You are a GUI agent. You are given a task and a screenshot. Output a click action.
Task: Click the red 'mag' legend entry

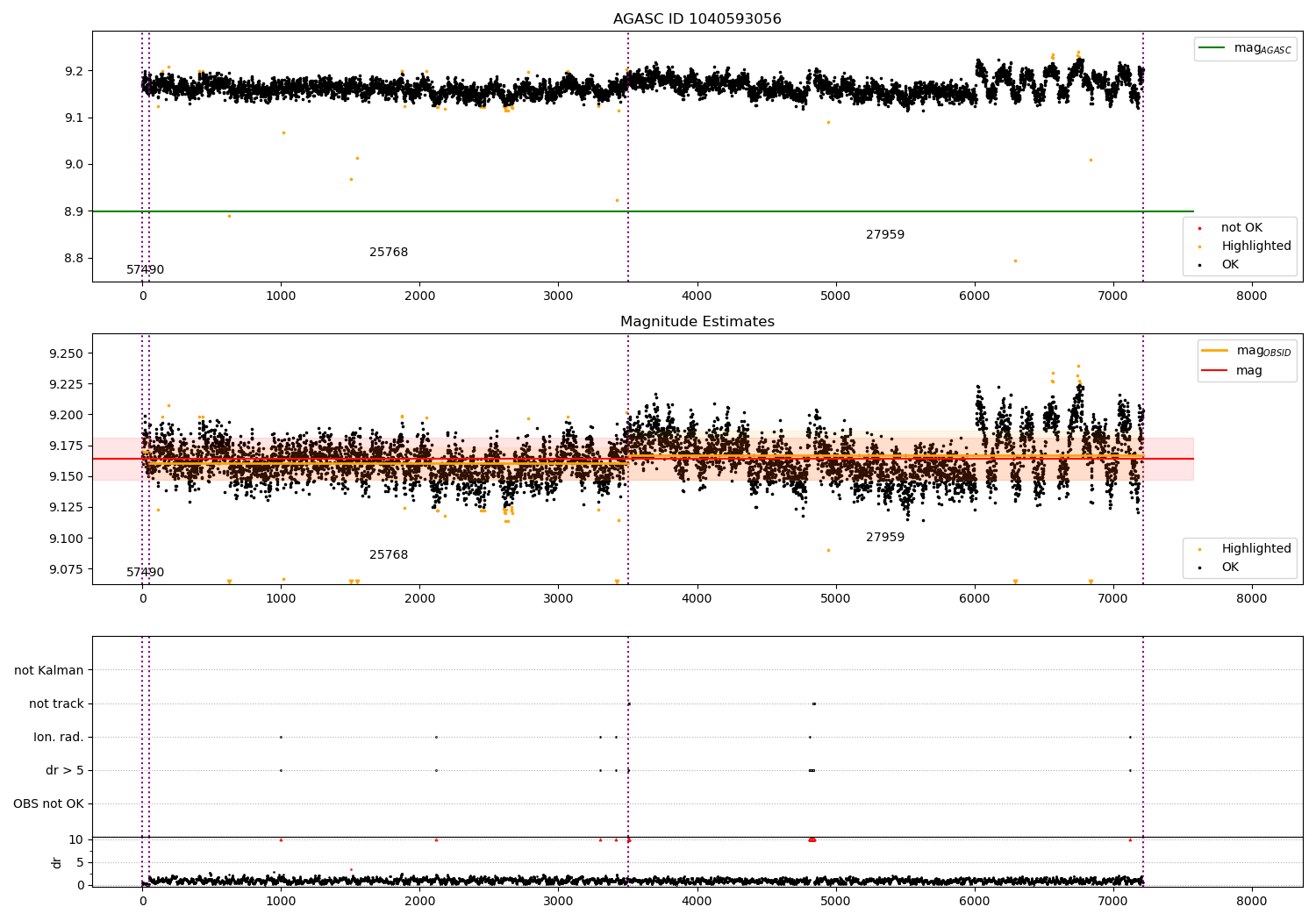(x=1233, y=371)
